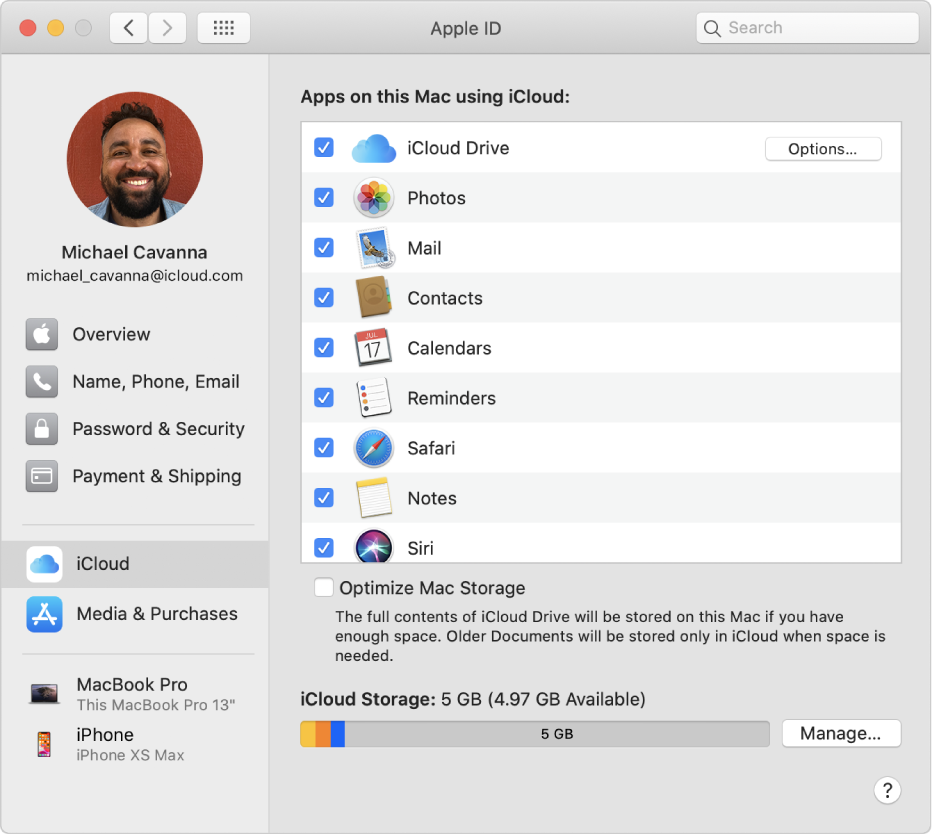Click the iCloud Drive cloud icon

(x=374, y=148)
